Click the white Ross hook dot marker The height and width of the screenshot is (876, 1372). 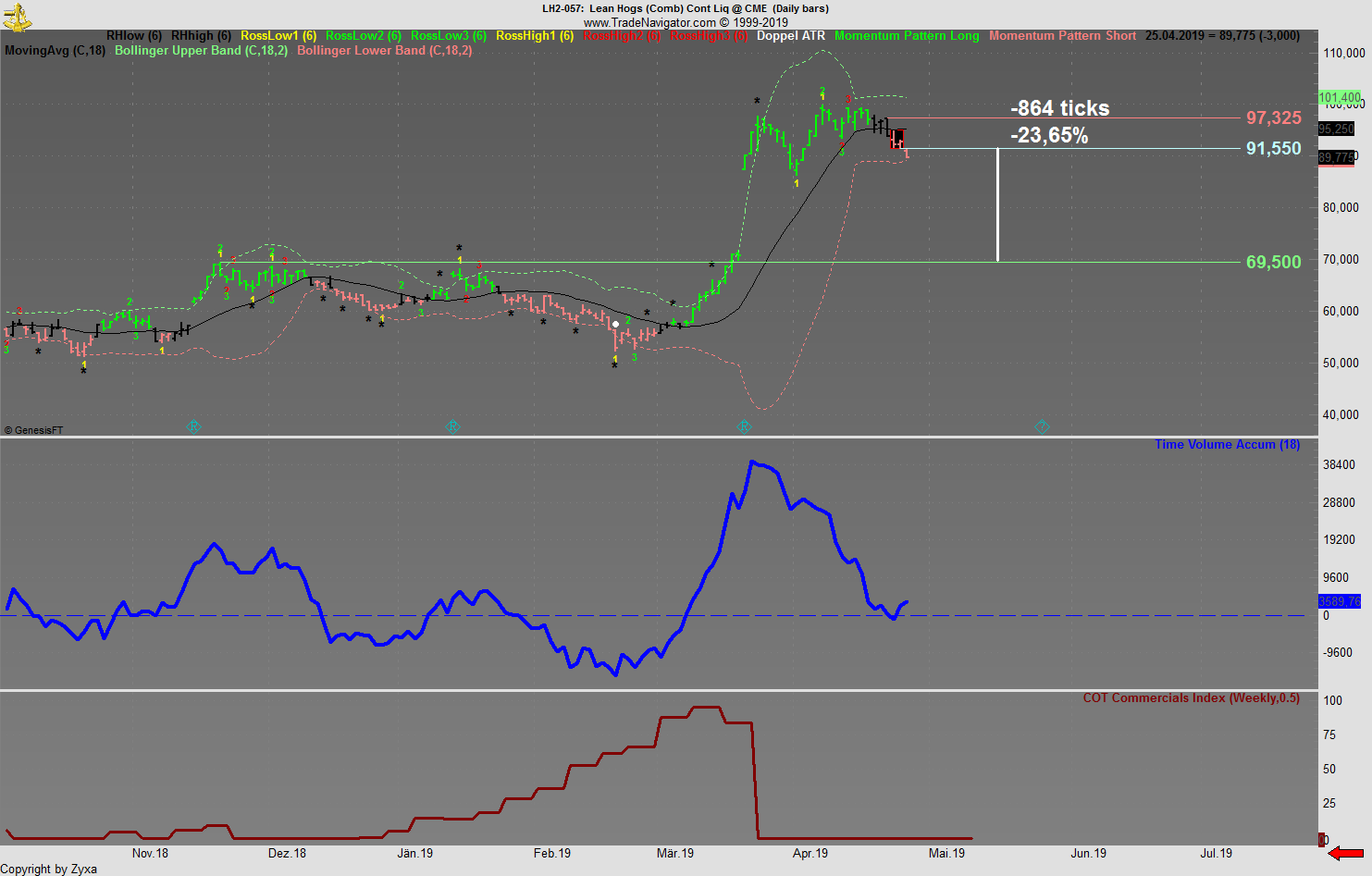(614, 324)
